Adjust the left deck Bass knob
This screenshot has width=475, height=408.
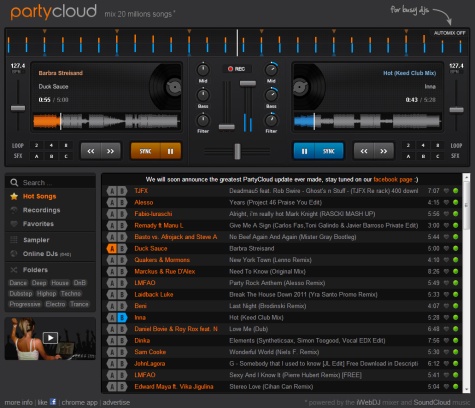(203, 95)
